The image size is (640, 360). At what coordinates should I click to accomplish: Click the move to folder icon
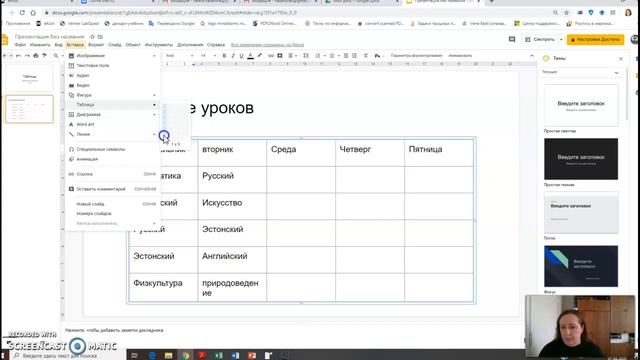tap(100, 37)
